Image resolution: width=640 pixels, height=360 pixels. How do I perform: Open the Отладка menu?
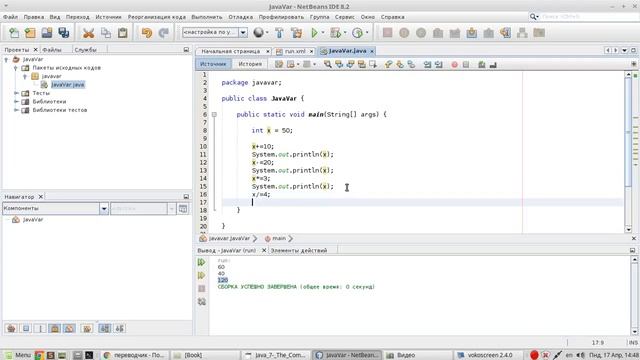click(x=240, y=17)
